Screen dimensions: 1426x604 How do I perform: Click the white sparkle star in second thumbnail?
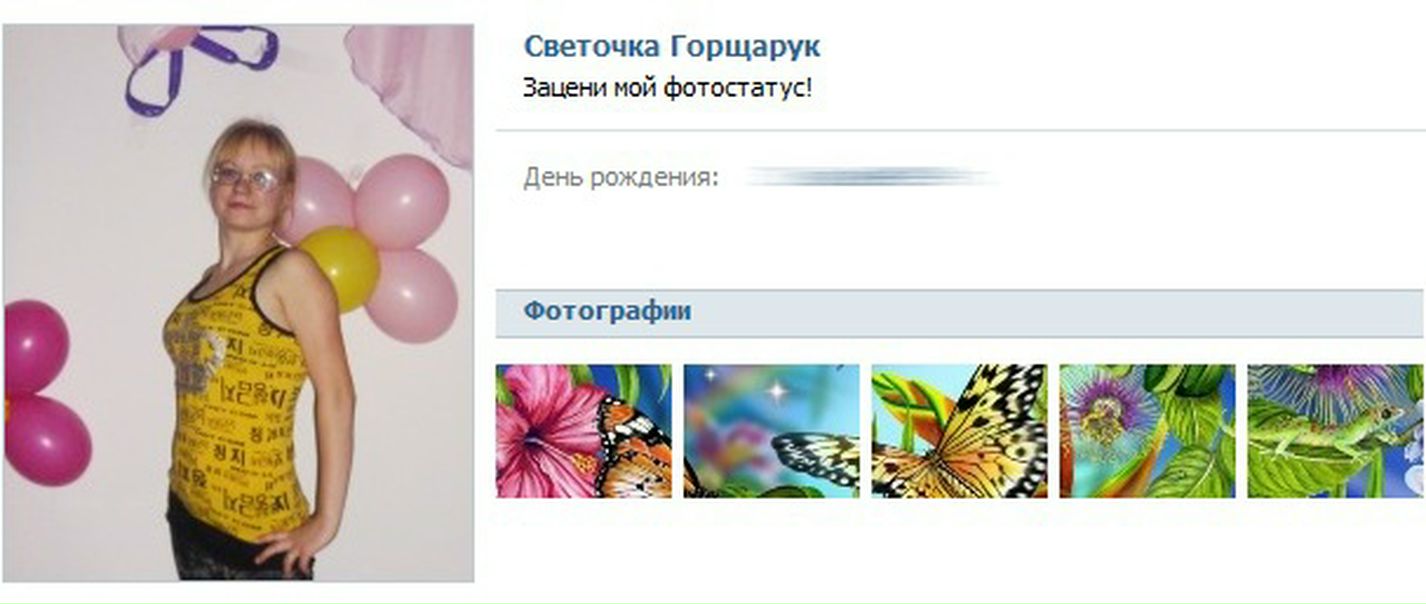point(775,391)
